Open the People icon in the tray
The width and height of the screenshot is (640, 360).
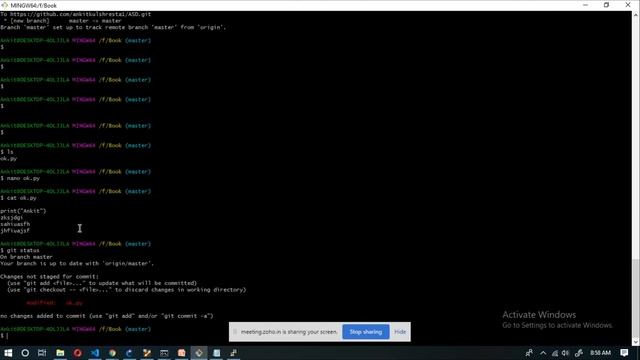tap(529, 353)
